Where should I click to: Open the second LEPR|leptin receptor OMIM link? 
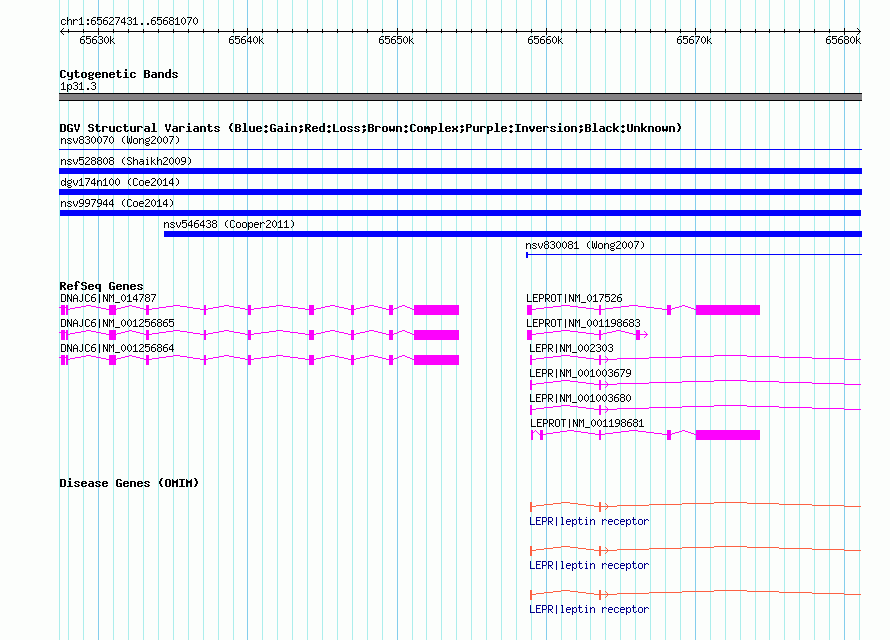[589, 565]
